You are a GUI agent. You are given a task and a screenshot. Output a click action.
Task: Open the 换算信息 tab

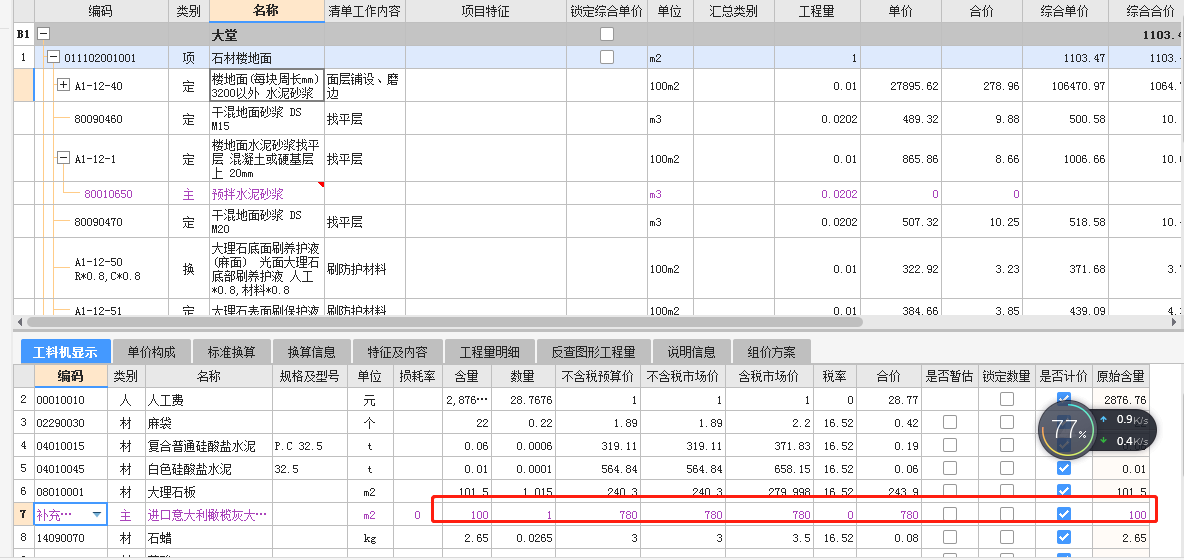tap(312, 352)
